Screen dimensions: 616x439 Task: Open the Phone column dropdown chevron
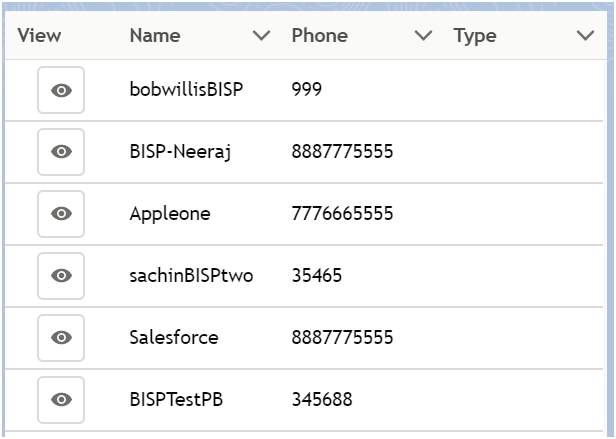coord(424,35)
